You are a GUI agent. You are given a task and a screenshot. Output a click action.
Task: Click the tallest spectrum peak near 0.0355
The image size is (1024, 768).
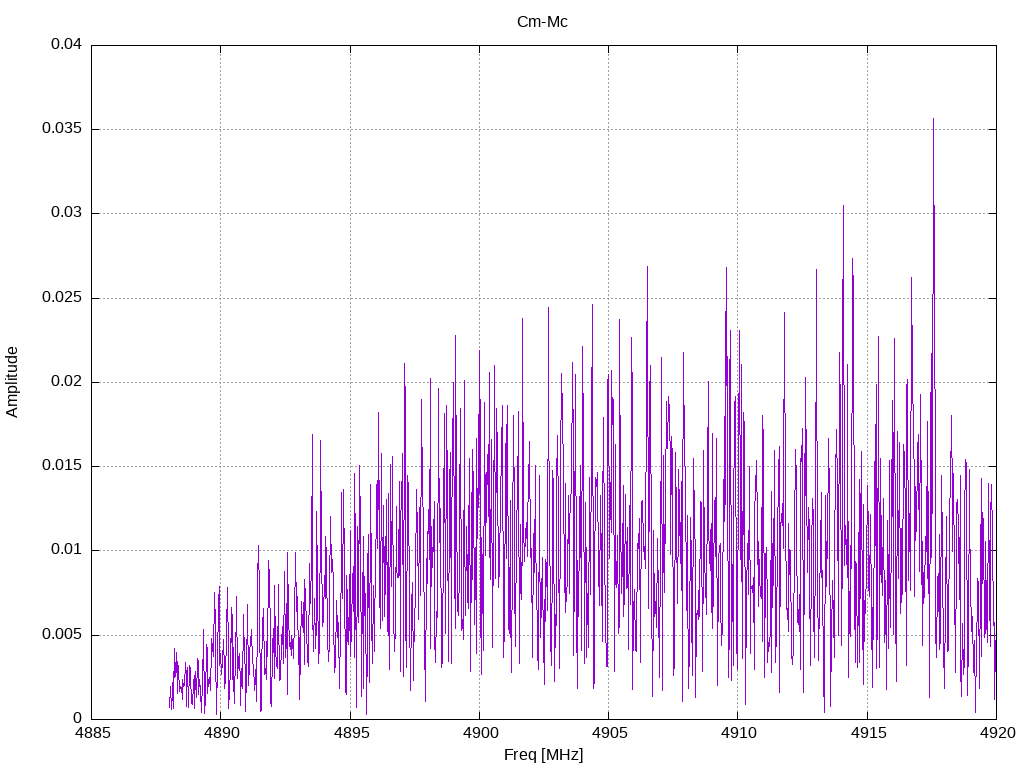point(933,120)
